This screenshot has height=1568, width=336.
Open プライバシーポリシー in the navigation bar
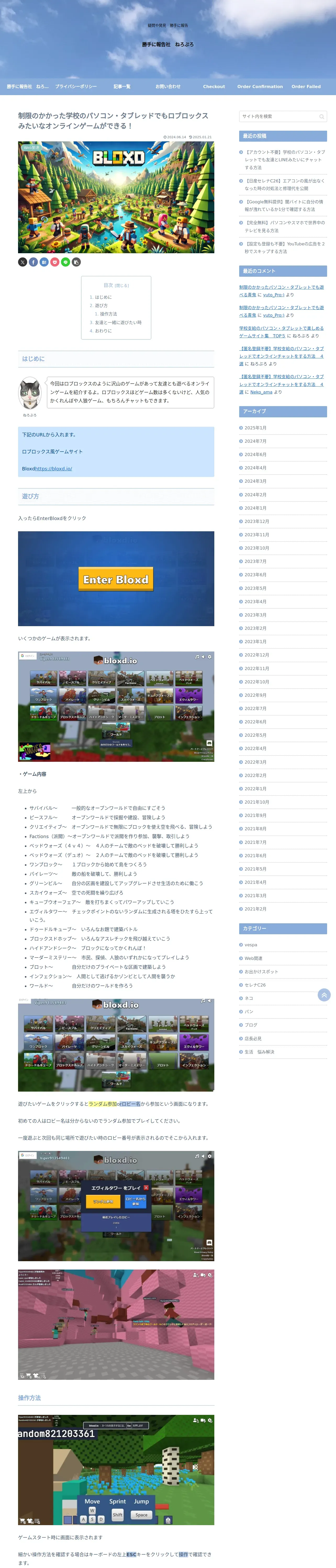[x=76, y=87]
